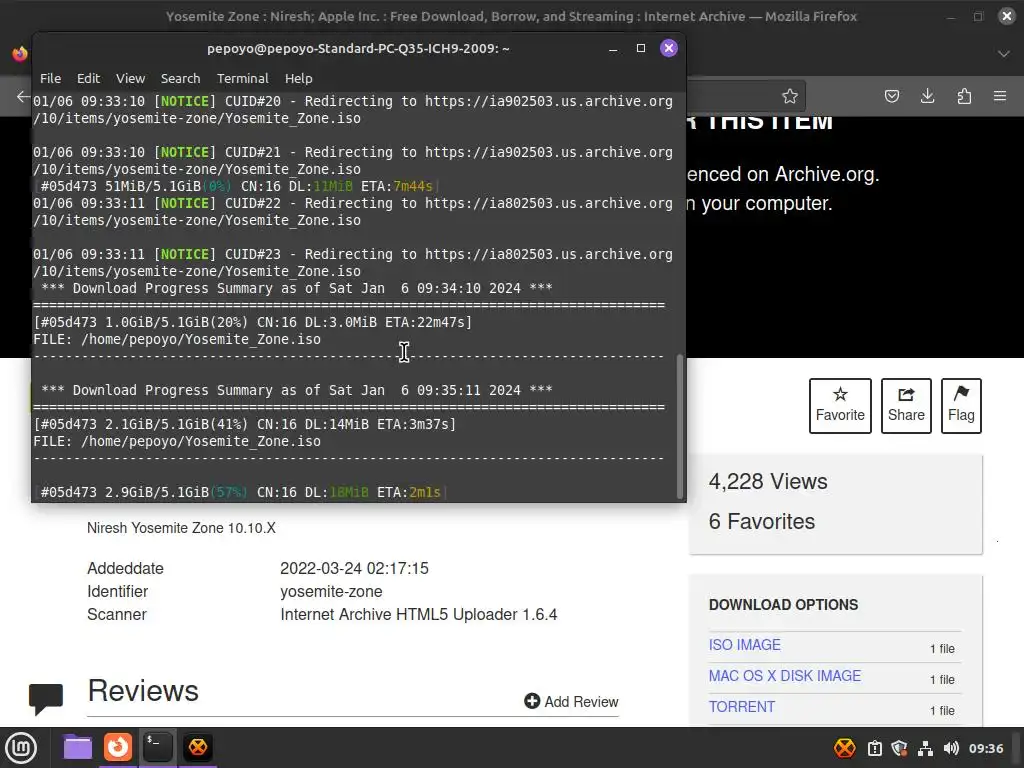Click yosemite-zone identifier value
The width and height of the screenshot is (1024, 768).
coord(331,591)
